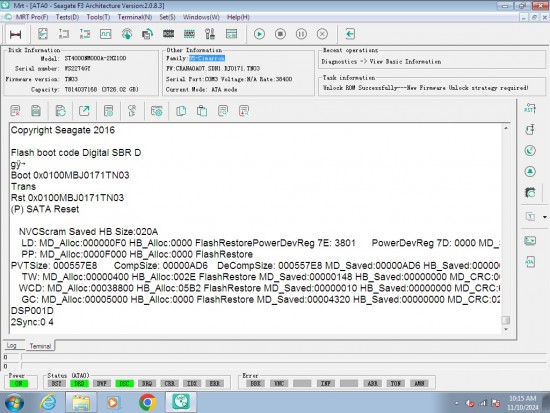Click the search-in-page terminal icon
The width and height of the screenshot is (550, 413).
click(223, 111)
